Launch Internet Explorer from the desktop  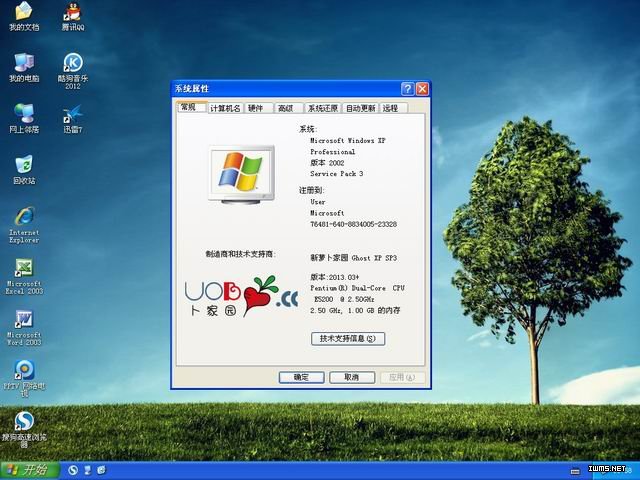[24, 224]
